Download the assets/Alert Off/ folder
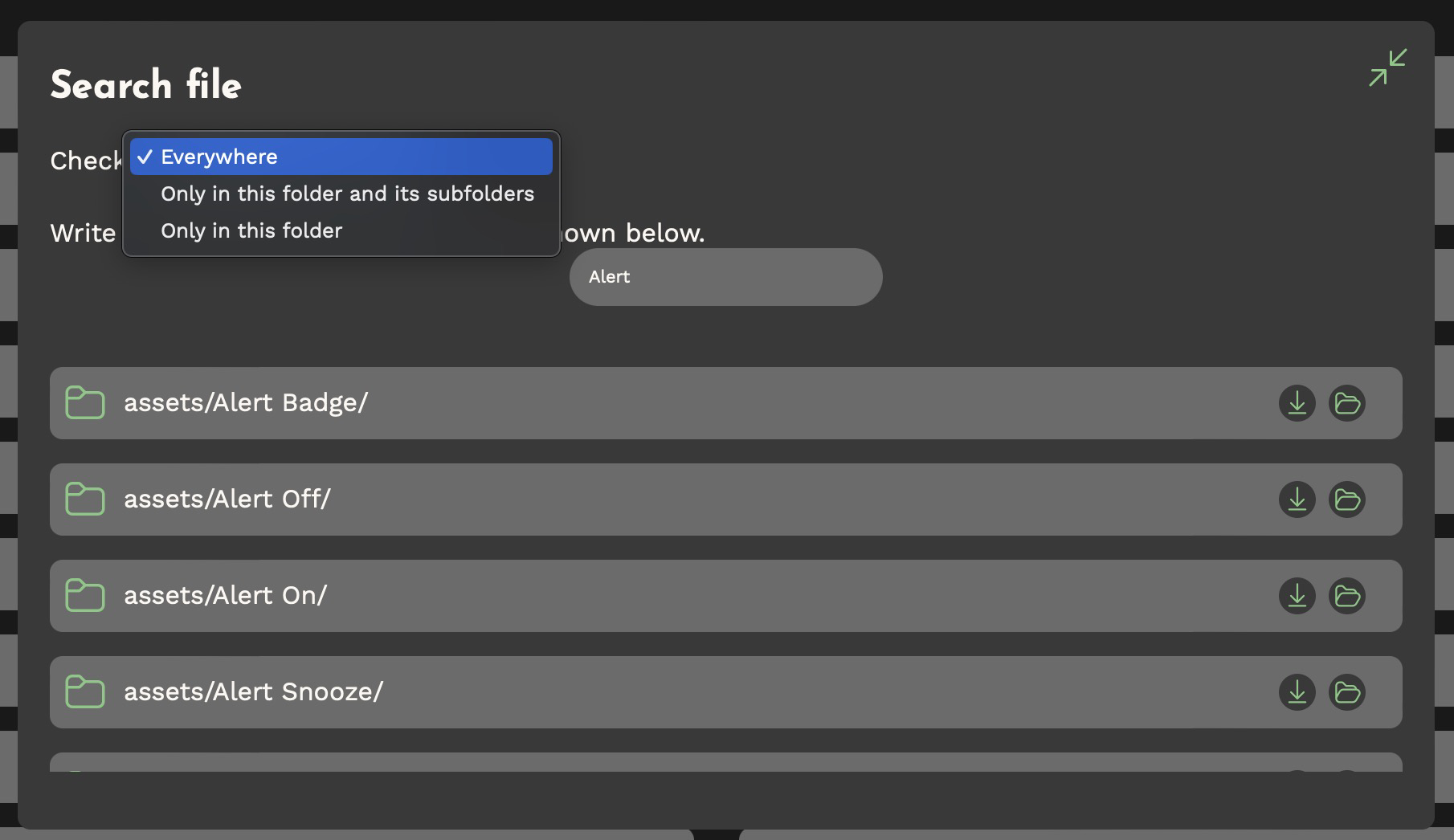This screenshot has height=840, width=1454. click(1297, 500)
